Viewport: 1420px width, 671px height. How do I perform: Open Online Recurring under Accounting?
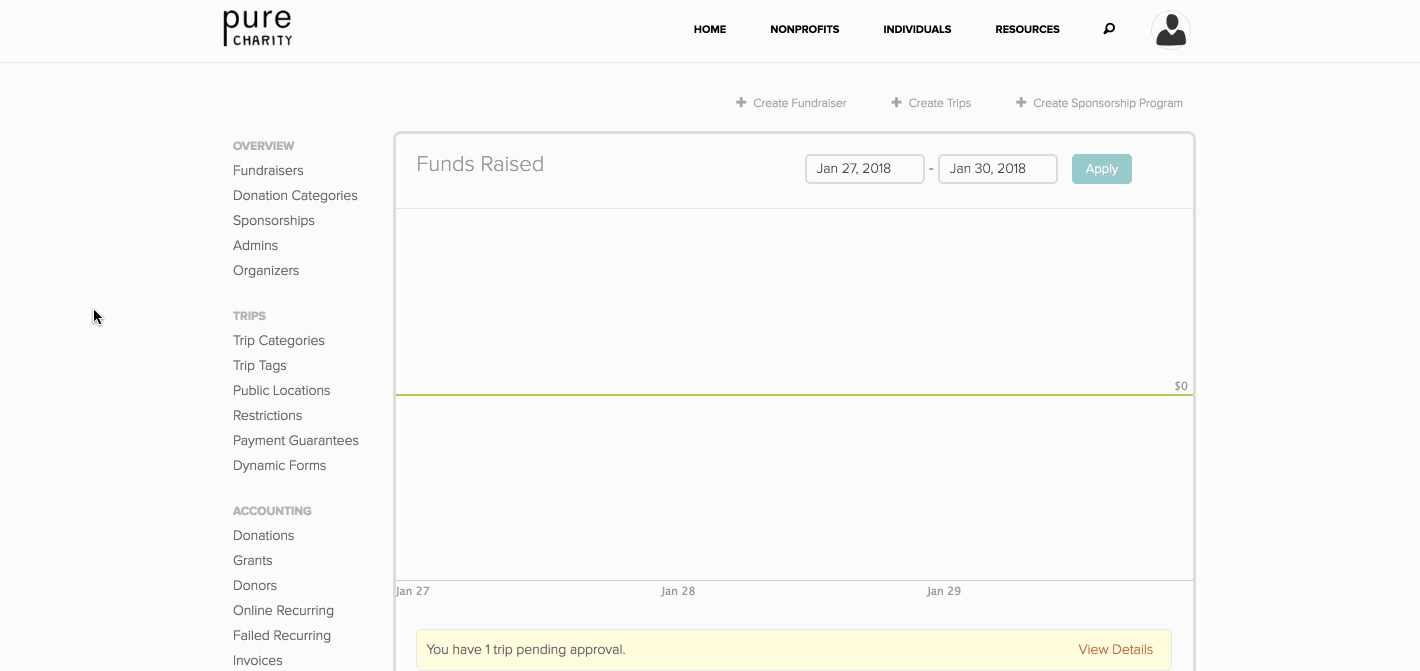coord(284,610)
